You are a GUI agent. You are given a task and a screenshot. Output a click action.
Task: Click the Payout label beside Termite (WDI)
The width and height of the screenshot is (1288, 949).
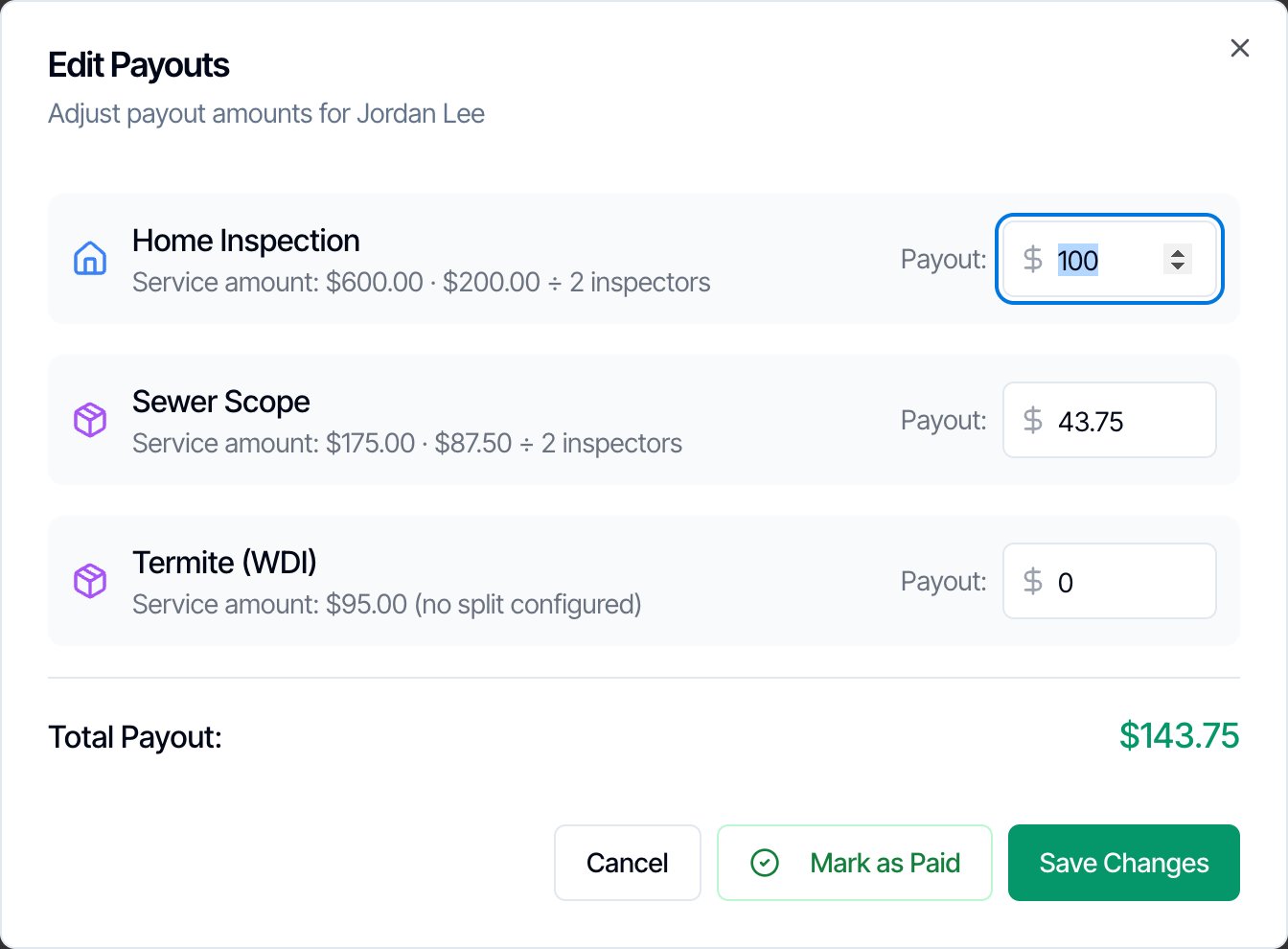click(944, 581)
